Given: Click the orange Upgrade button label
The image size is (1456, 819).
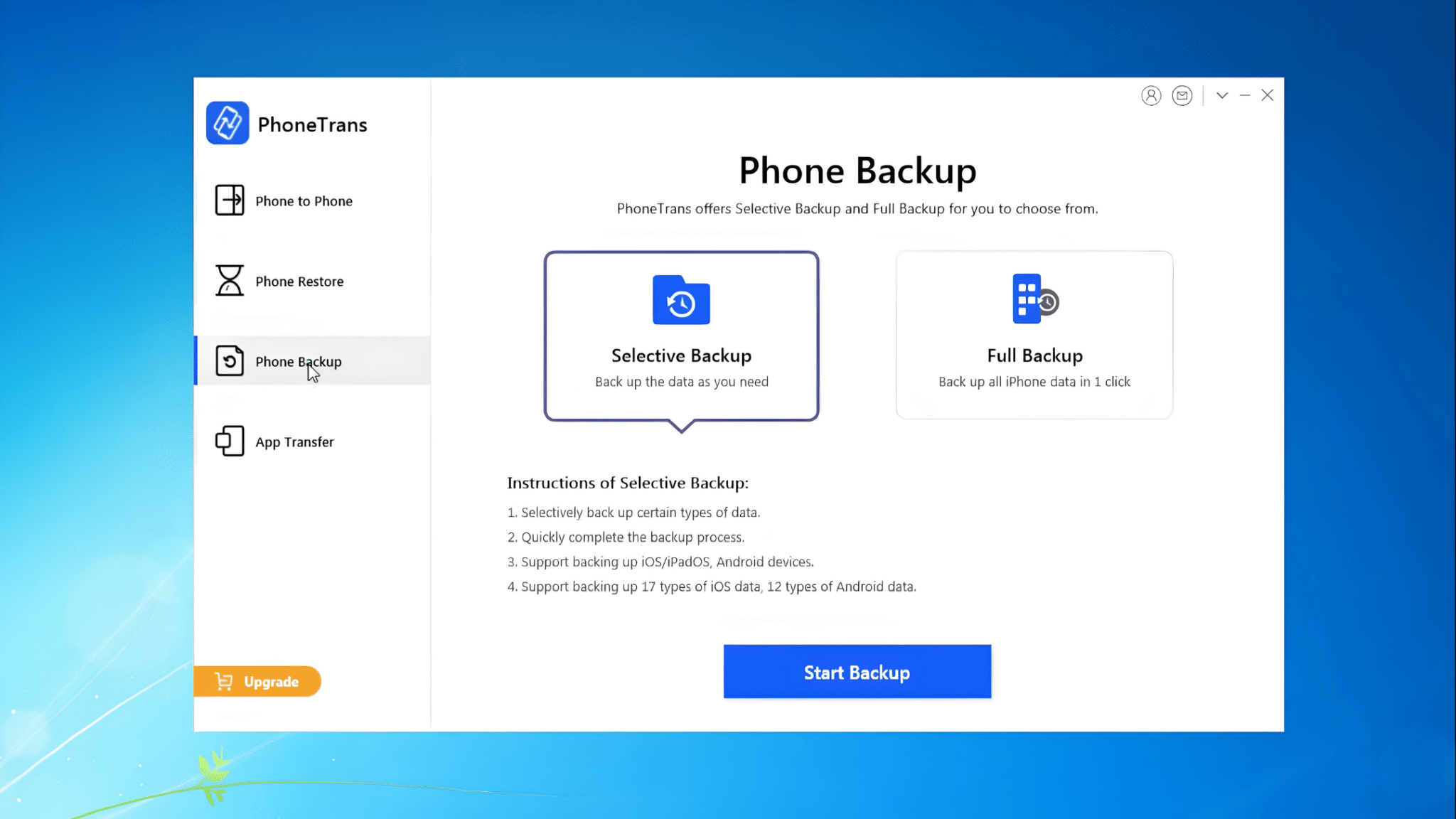Looking at the screenshot, I should [272, 682].
